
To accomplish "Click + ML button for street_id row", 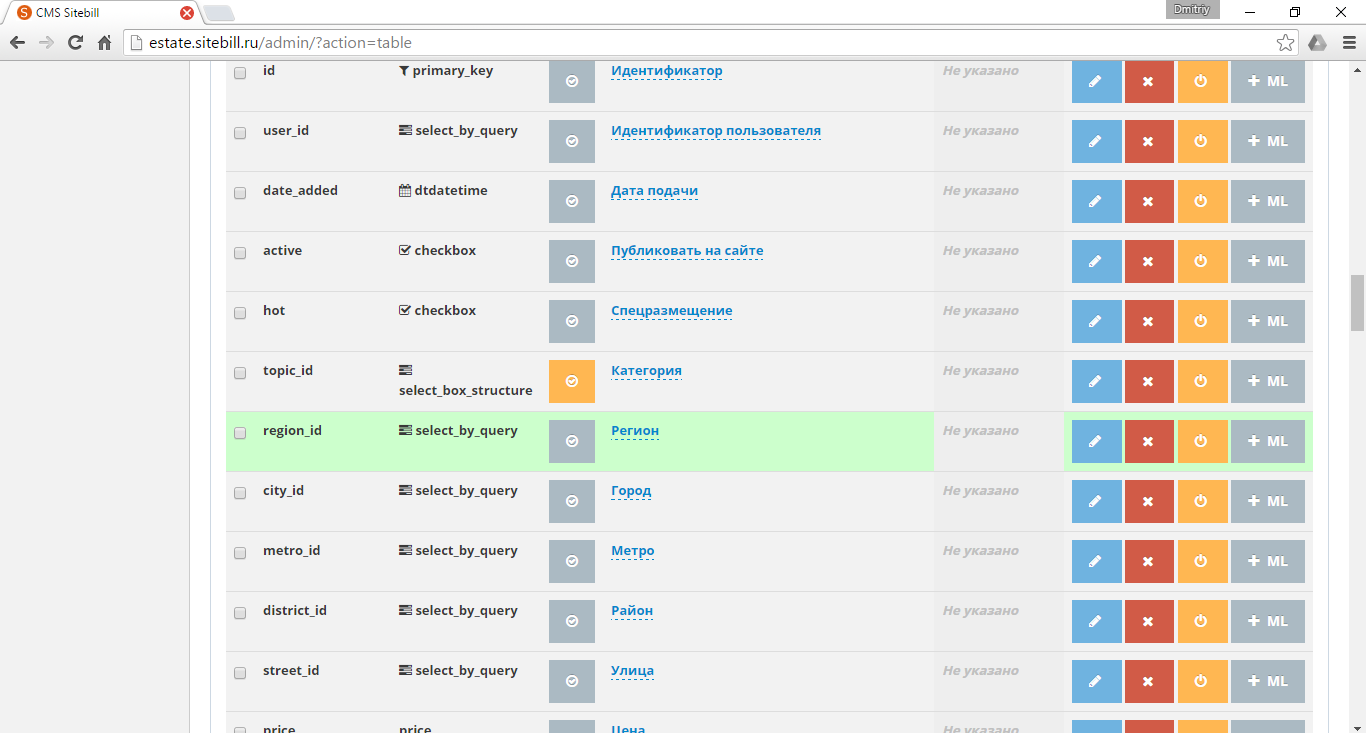I will coord(1268,682).
